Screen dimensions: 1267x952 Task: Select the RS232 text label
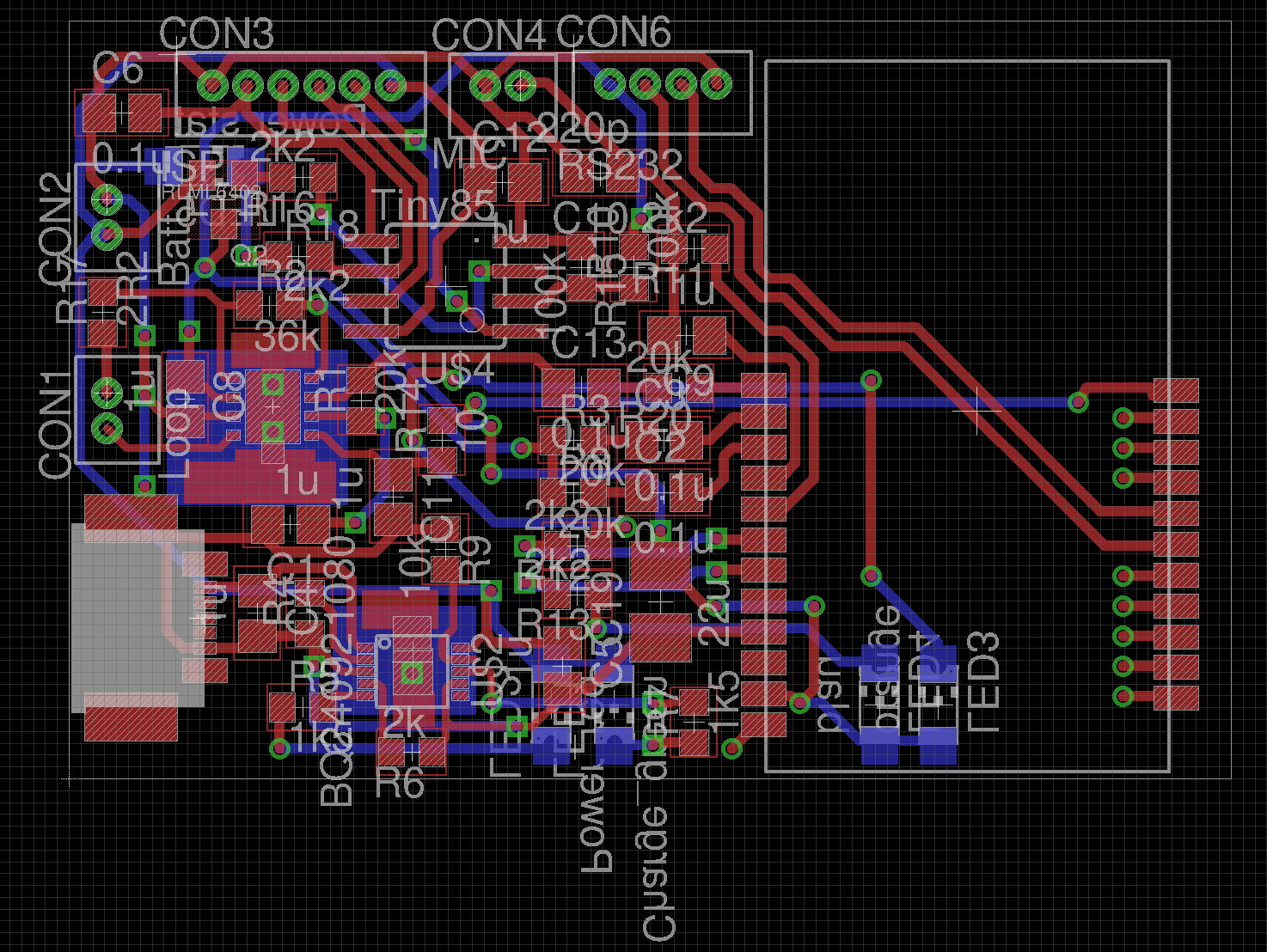[x=620, y=166]
